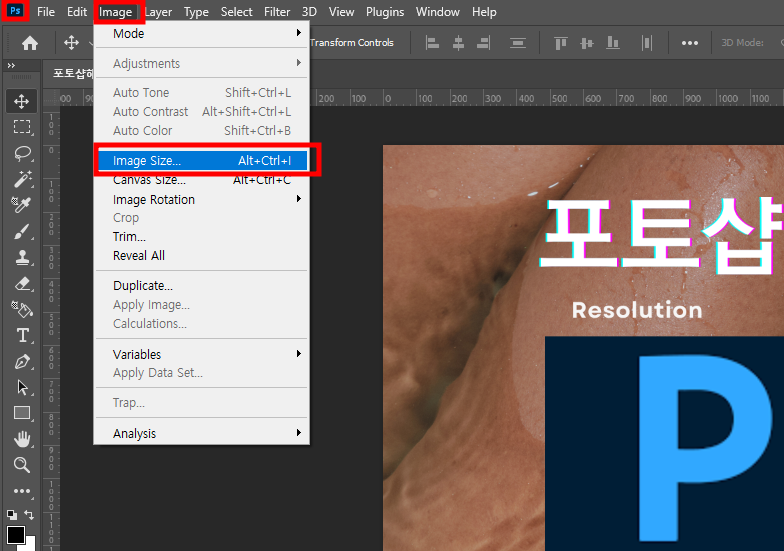Image resolution: width=784 pixels, height=551 pixels.
Task: Open the Edit menu
Action: 77,12
